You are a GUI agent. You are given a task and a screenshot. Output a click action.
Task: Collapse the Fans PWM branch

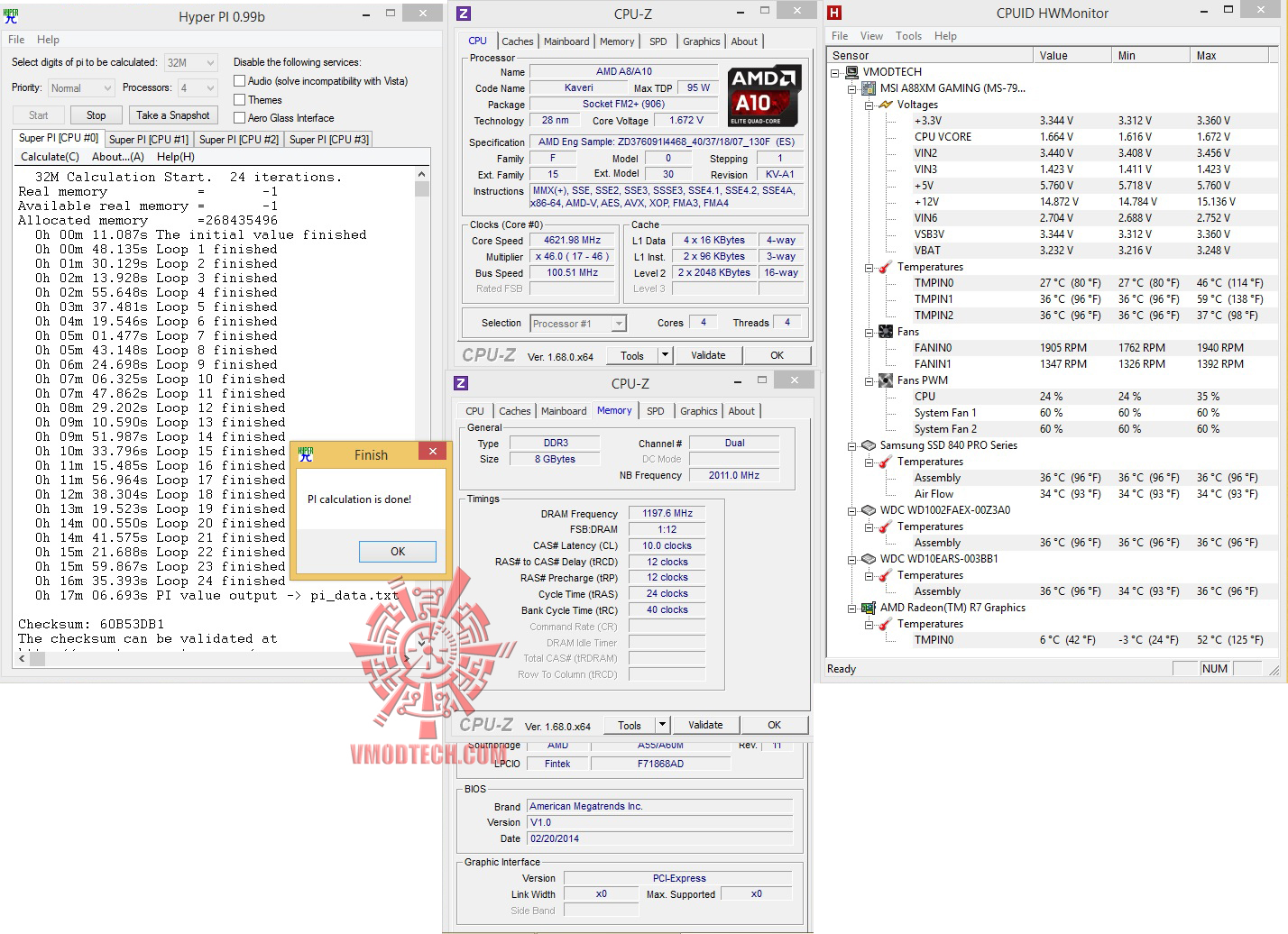click(x=869, y=380)
